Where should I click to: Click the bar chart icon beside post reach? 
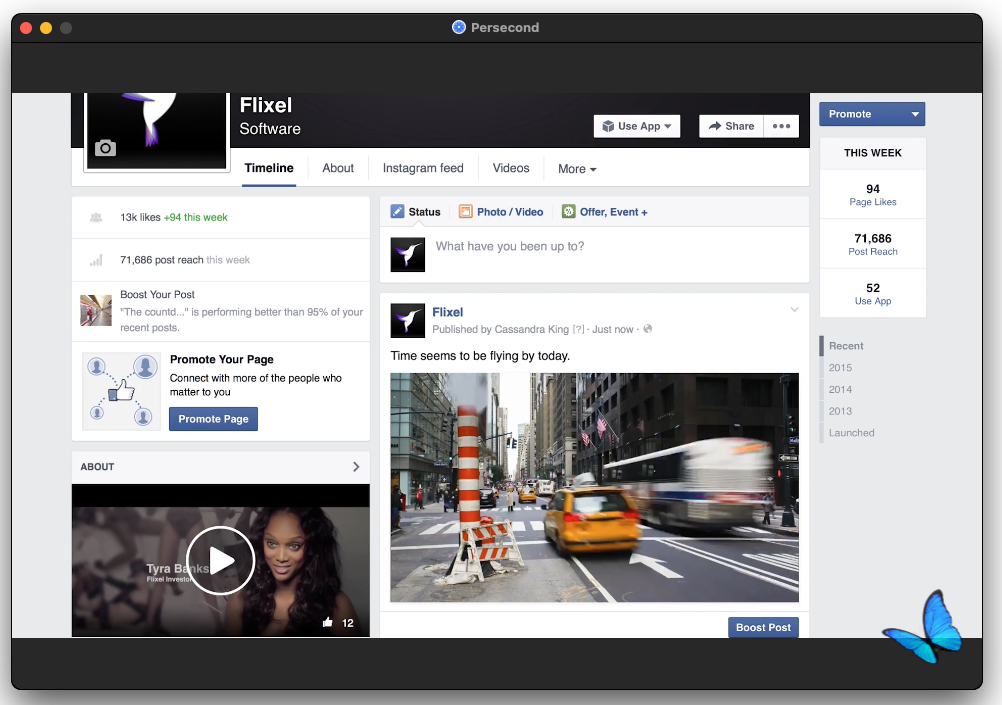pyautogui.click(x=96, y=260)
